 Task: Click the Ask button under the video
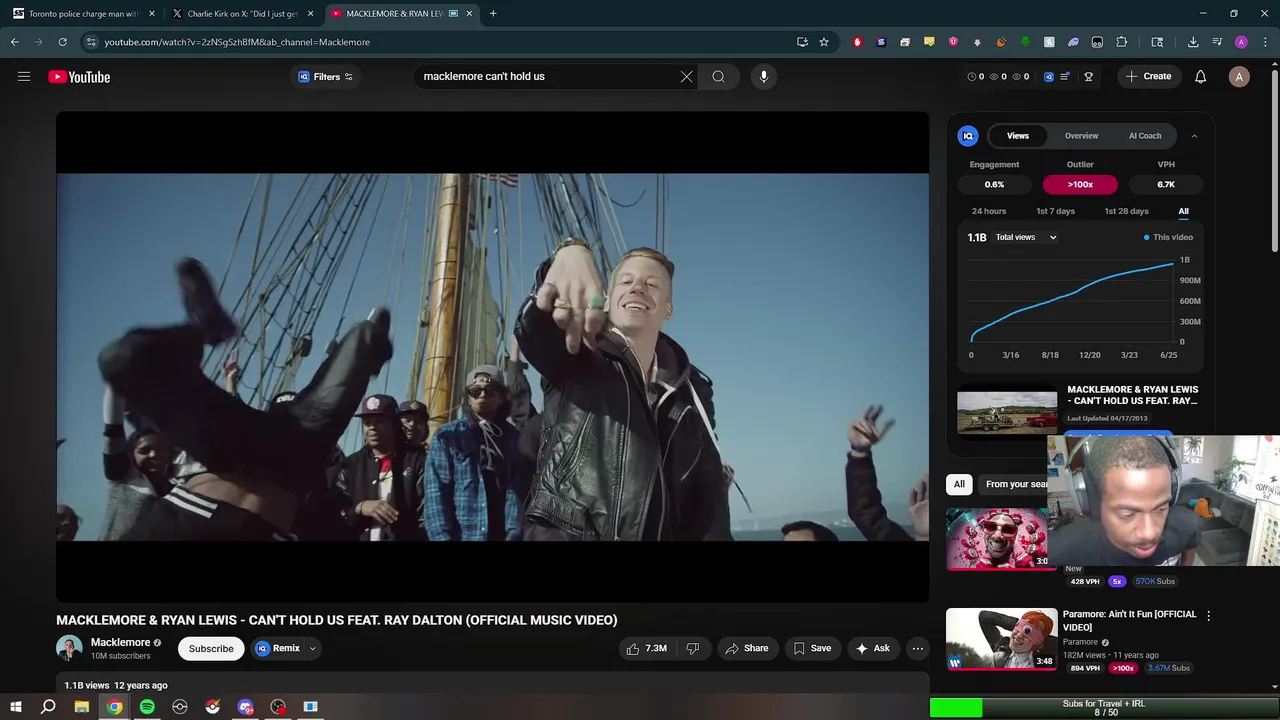(872, 648)
